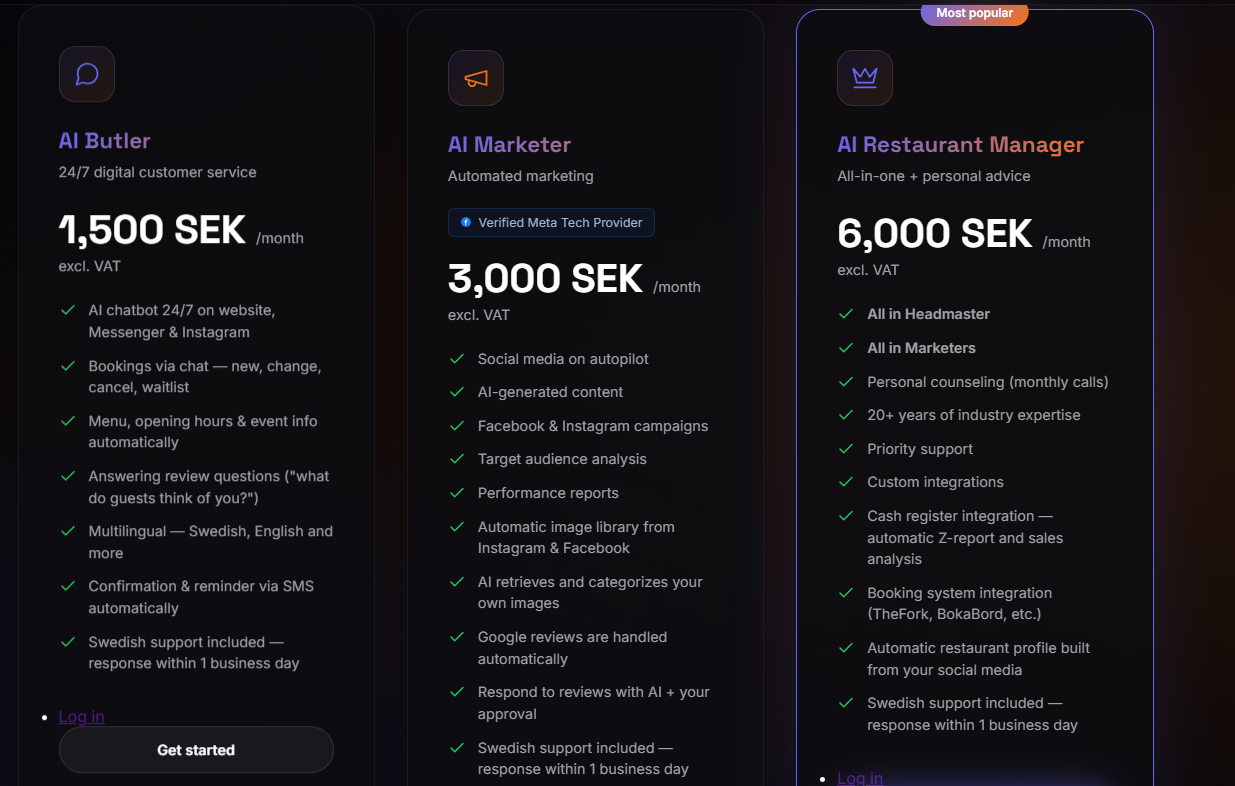Select the AI Marketer plan heading

509,145
